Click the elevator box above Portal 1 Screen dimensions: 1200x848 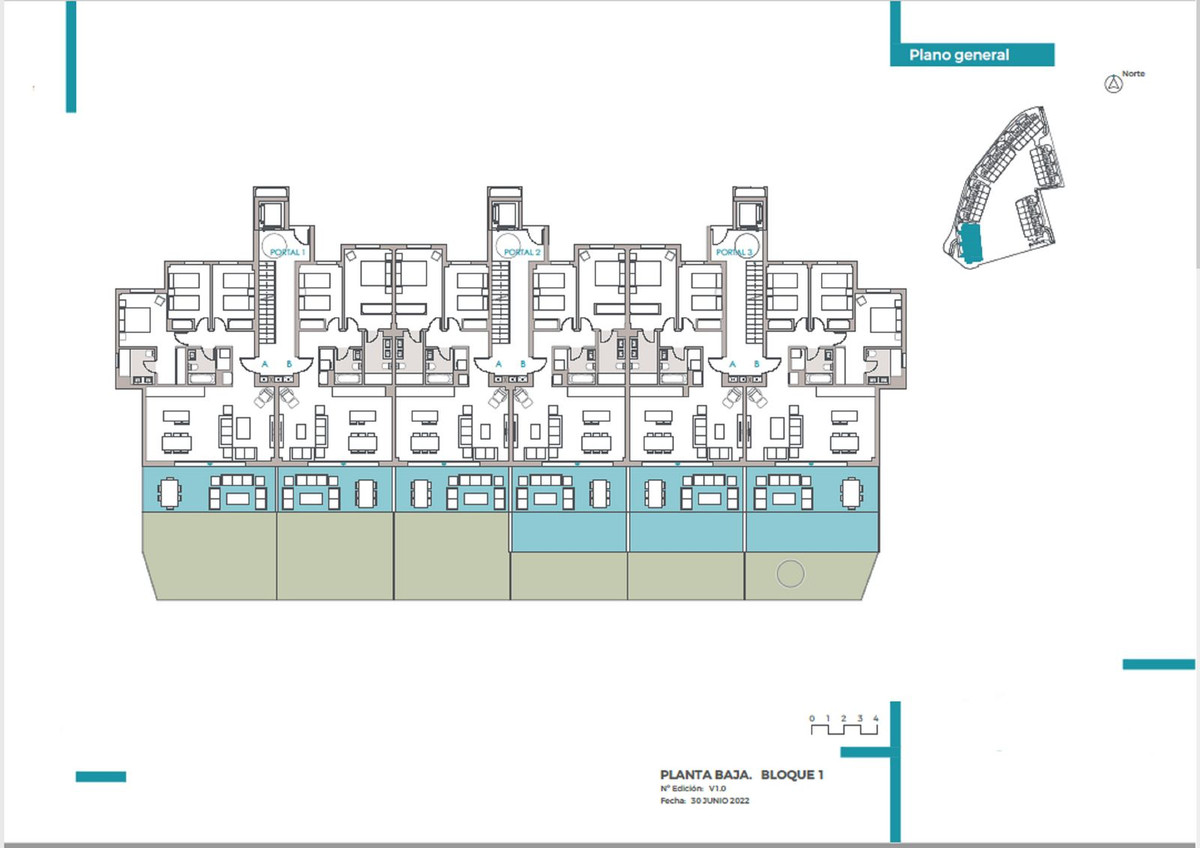click(x=270, y=211)
